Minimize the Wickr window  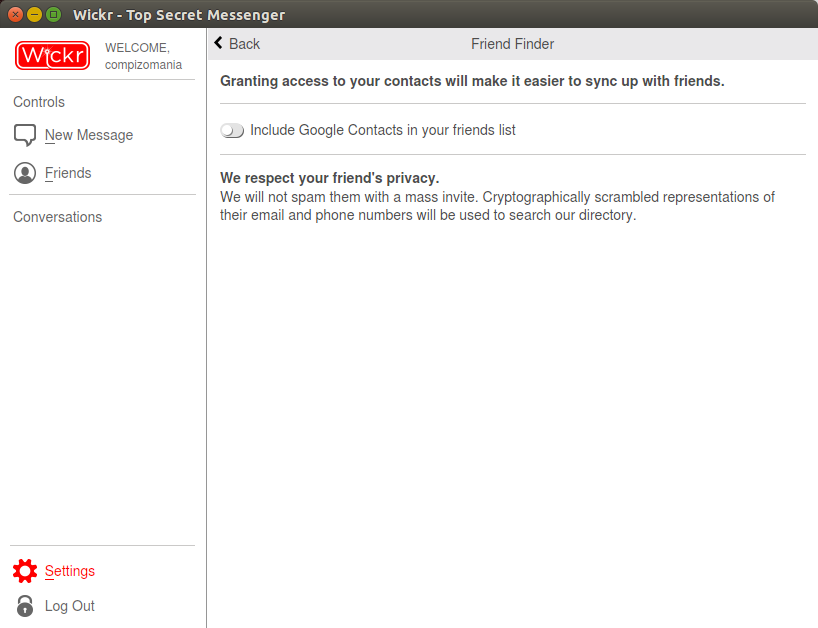click(34, 14)
